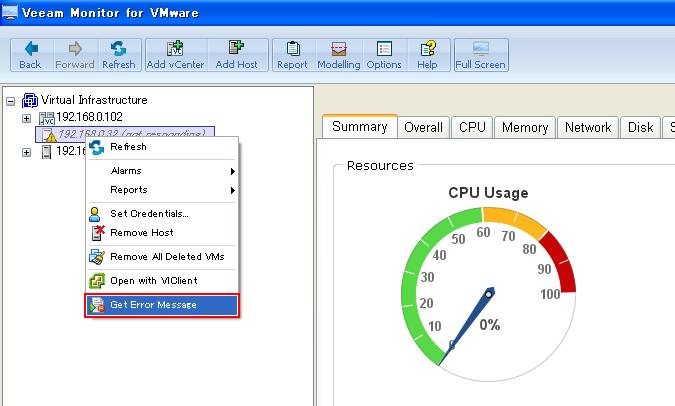Choose Remove Host from context menu
This screenshot has height=406, width=675.
click(162, 232)
